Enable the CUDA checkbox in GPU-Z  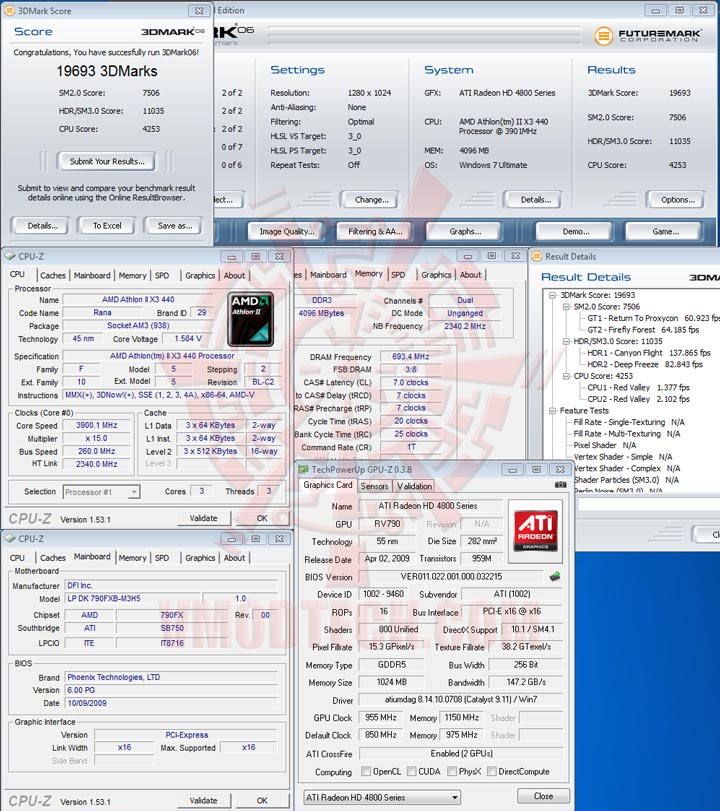[x=411, y=771]
